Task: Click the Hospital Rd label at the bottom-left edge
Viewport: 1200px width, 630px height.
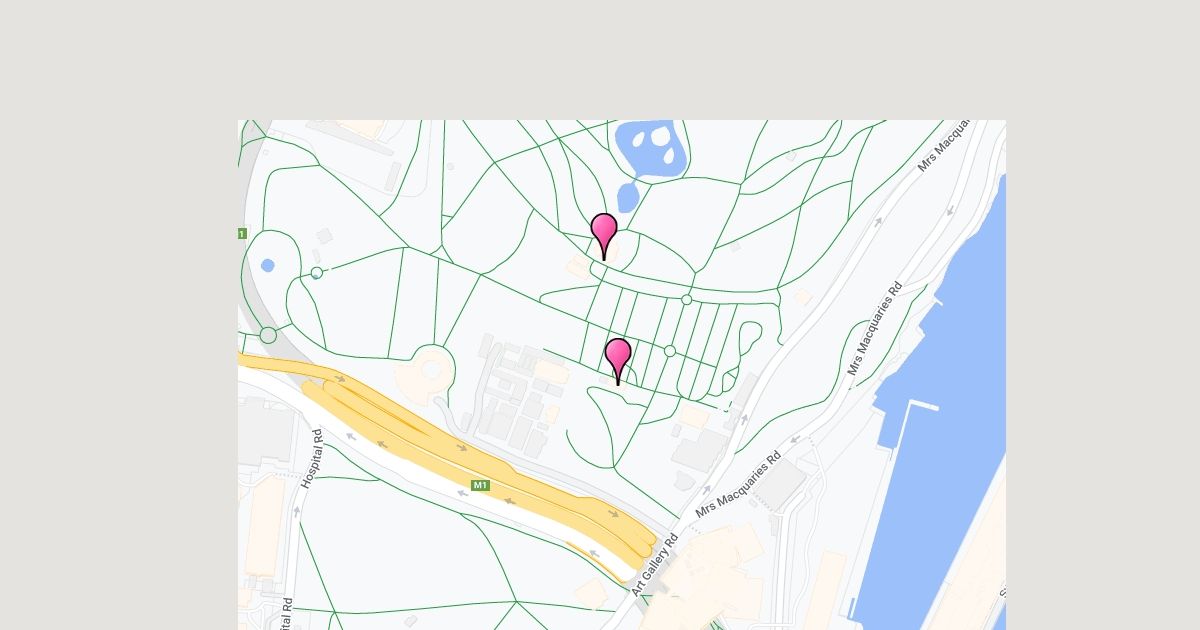Action: coord(287,614)
